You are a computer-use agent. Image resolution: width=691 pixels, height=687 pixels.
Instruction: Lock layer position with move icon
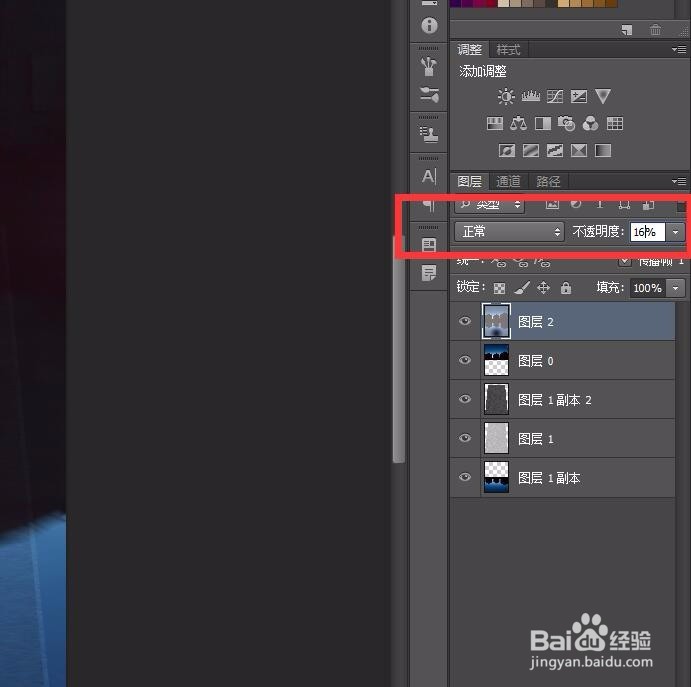point(543,288)
